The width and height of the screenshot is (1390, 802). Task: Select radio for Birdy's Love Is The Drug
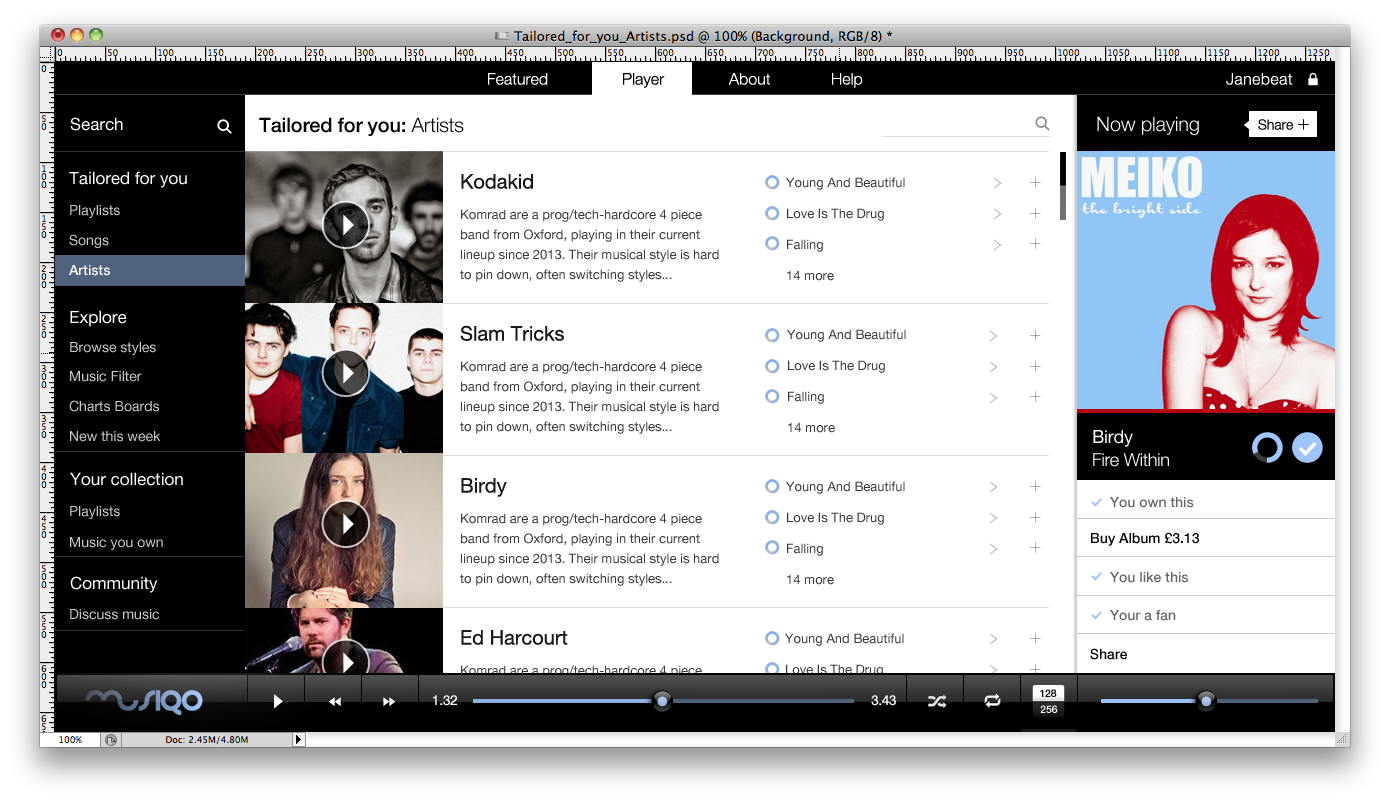click(772, 517)
